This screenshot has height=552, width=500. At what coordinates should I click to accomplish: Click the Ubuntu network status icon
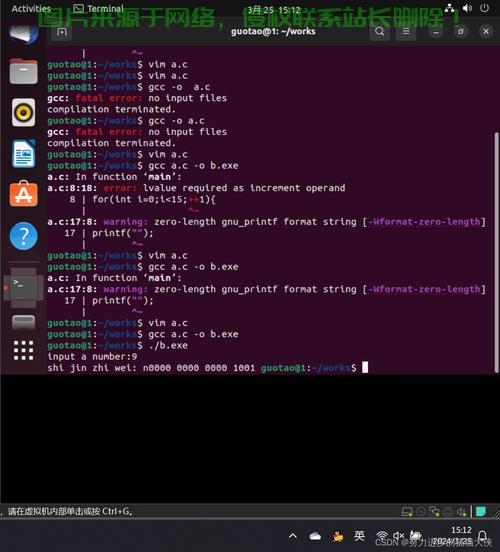(450, 8)
